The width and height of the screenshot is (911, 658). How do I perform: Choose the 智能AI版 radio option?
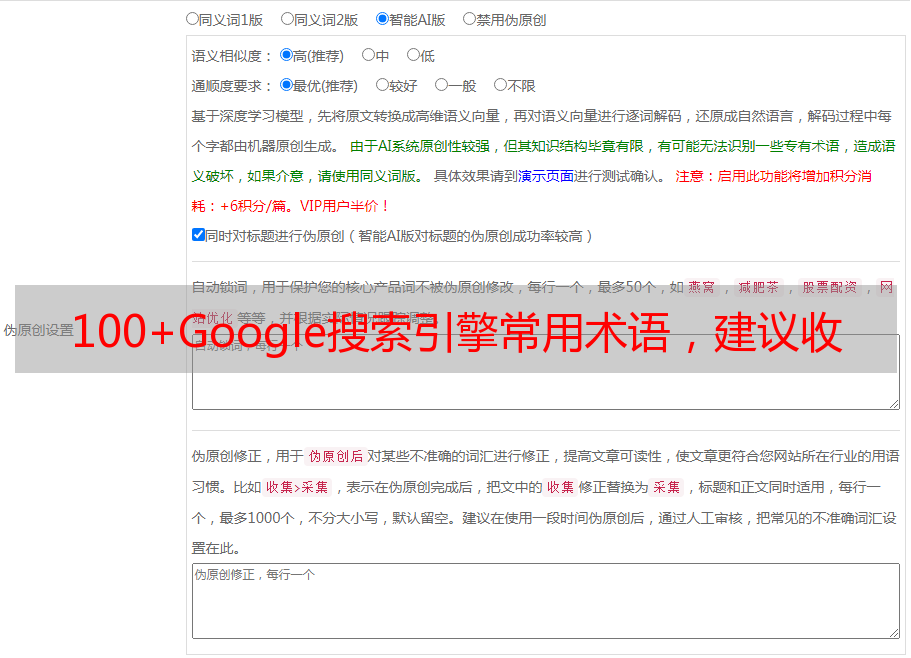coord(382,19)
